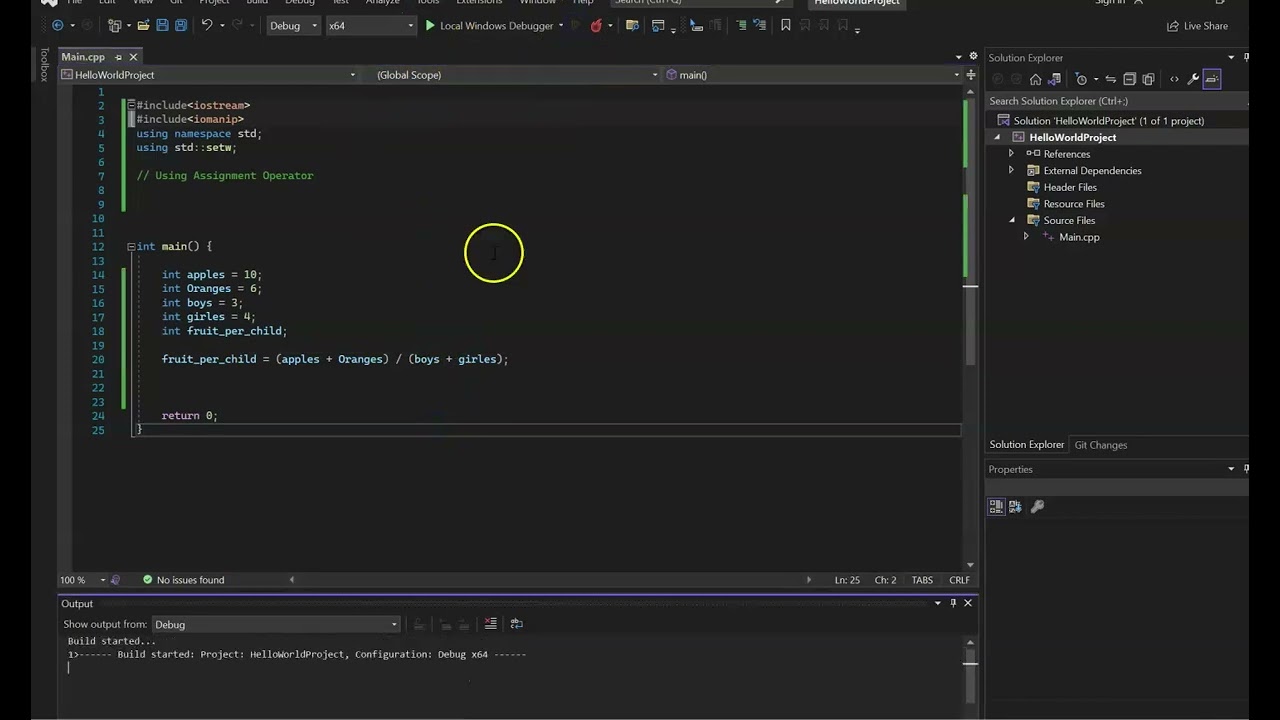Click the Open File folder icon
The width and height of the screenshot is (1280, 720).
click(143, 26)
